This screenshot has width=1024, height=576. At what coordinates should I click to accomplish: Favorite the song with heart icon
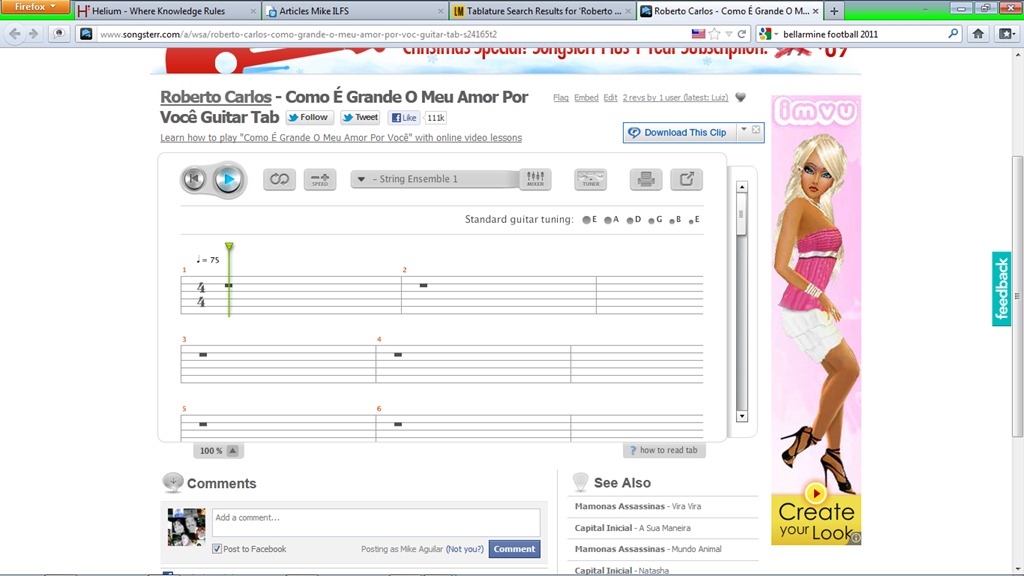pyautogui.click(x=741, y=97)
